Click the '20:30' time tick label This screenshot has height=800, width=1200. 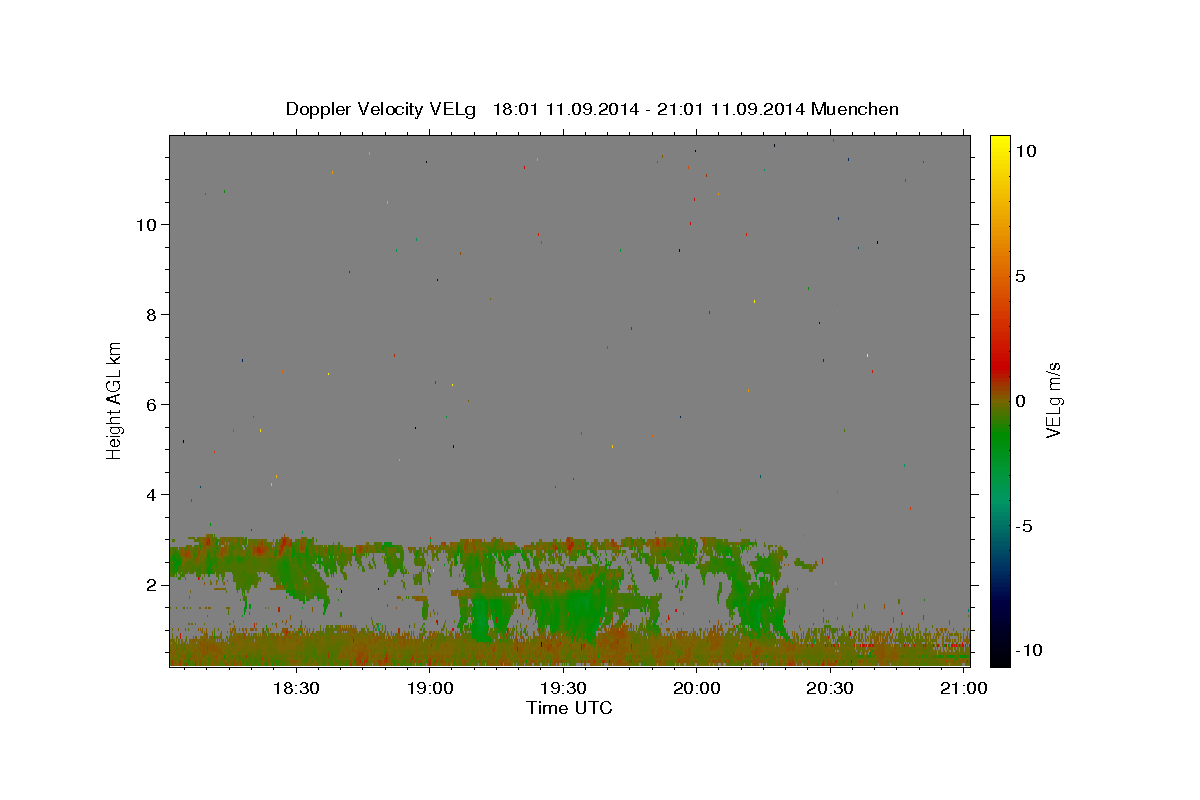pyautogui.click(x=830, y=688)
